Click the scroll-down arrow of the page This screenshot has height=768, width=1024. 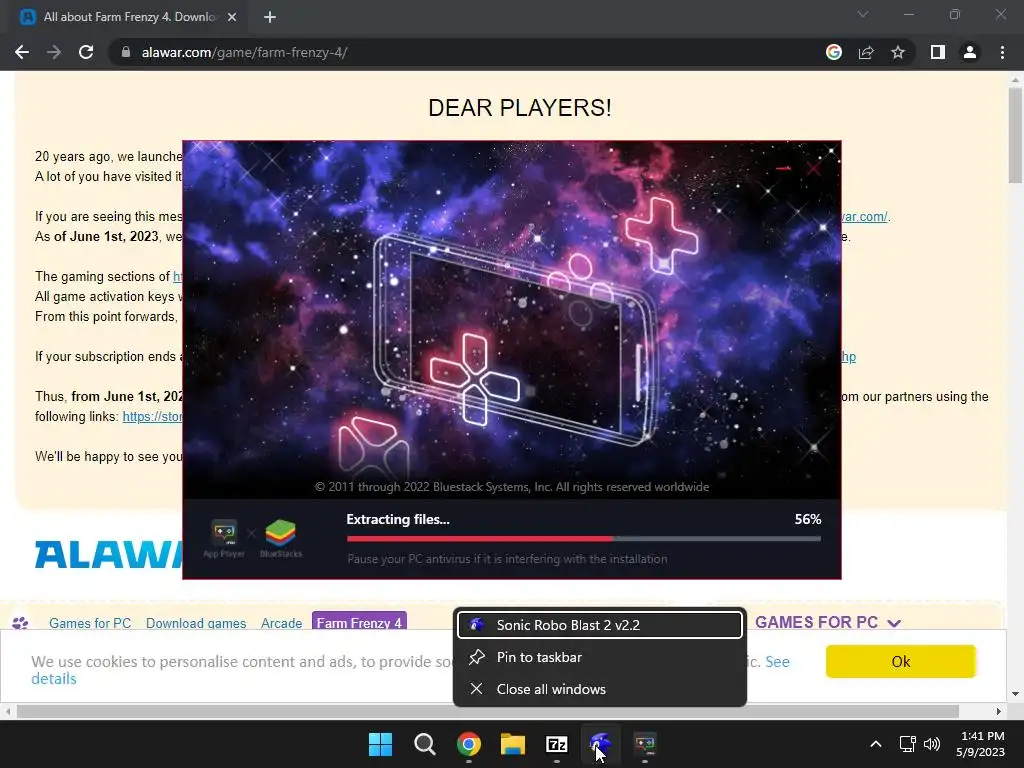point(1015,694)
